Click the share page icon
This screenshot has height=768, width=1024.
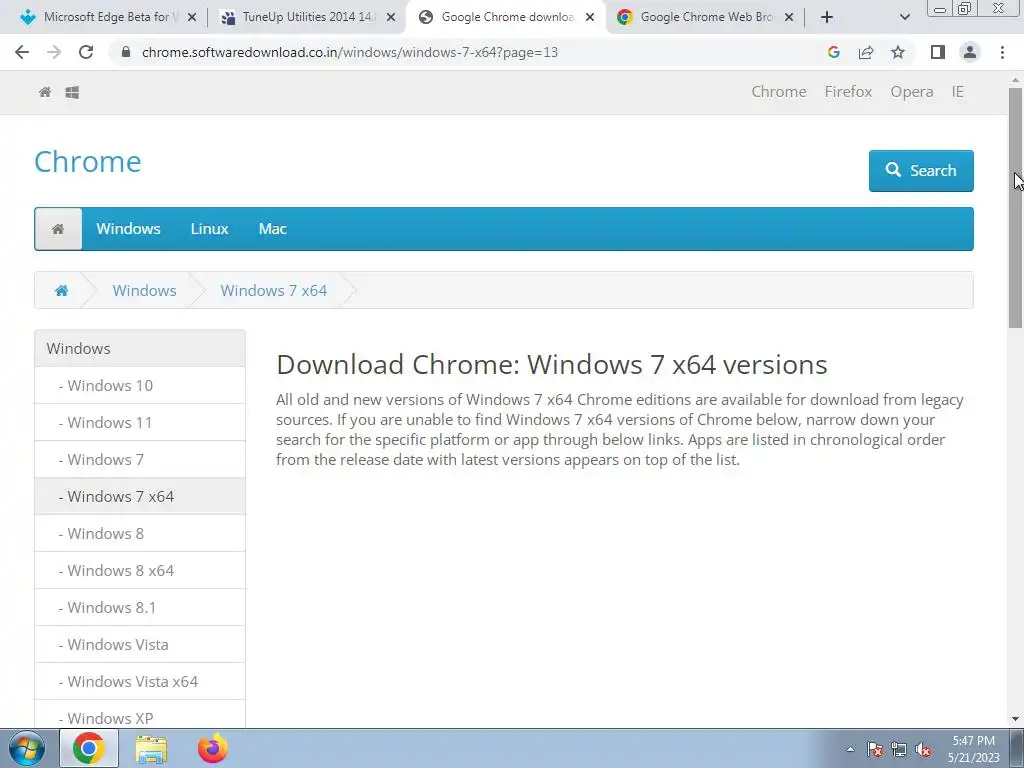coord(866,52)
